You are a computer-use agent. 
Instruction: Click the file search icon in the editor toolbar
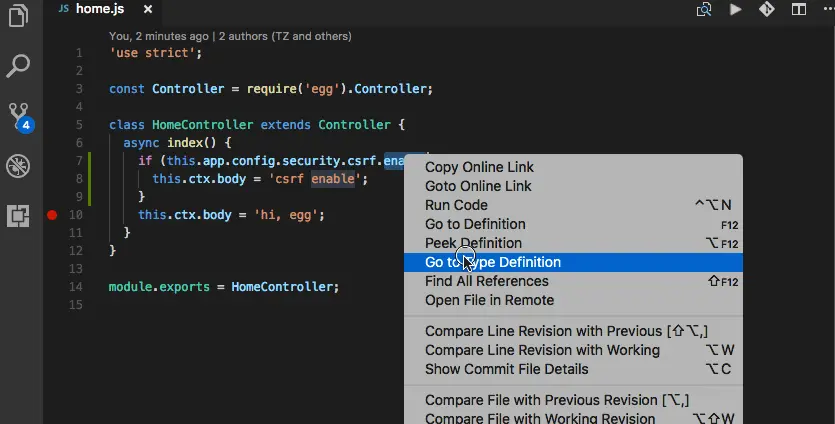(x=704, y=10)
